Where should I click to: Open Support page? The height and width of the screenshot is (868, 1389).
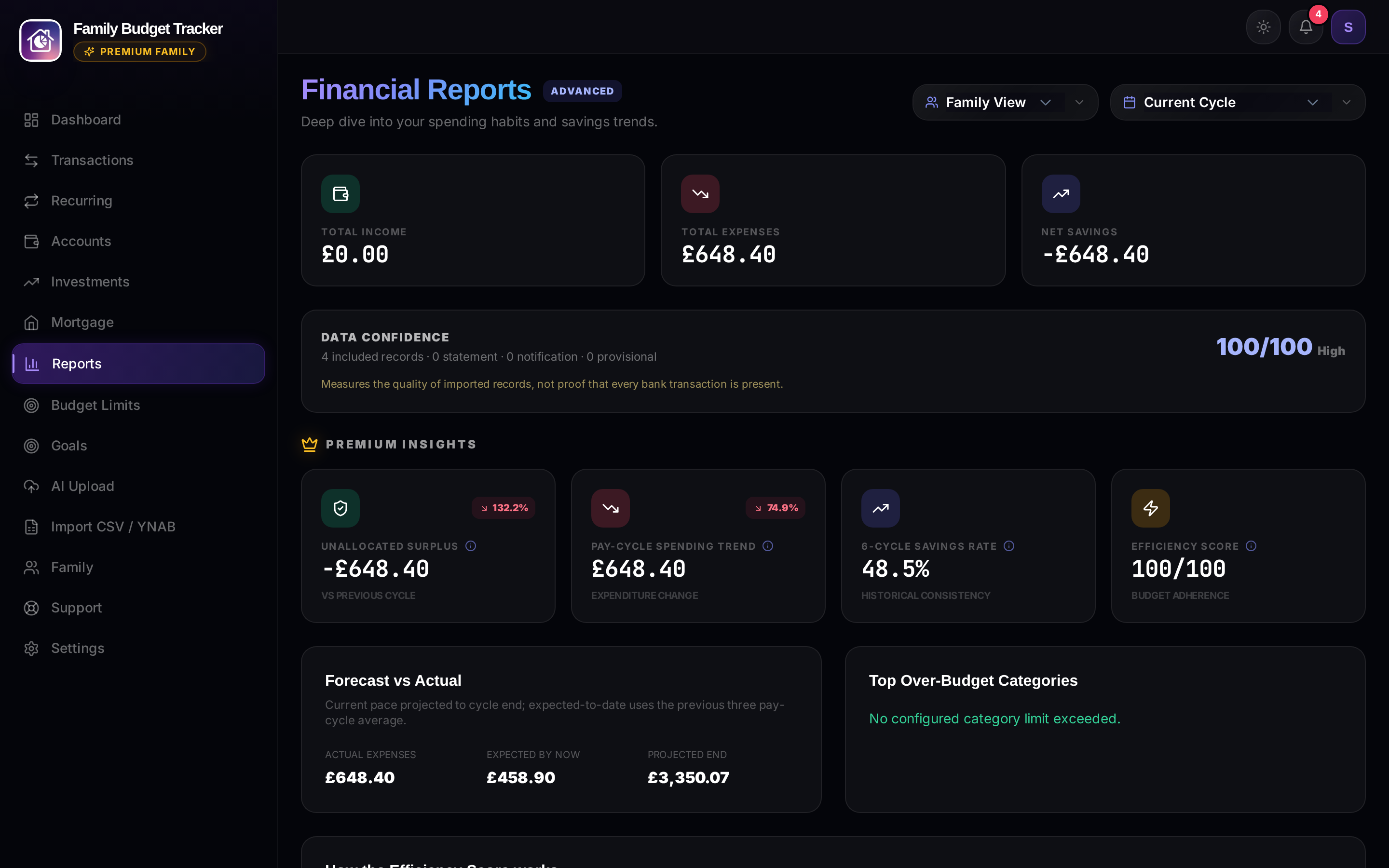[x=138, y=608]
